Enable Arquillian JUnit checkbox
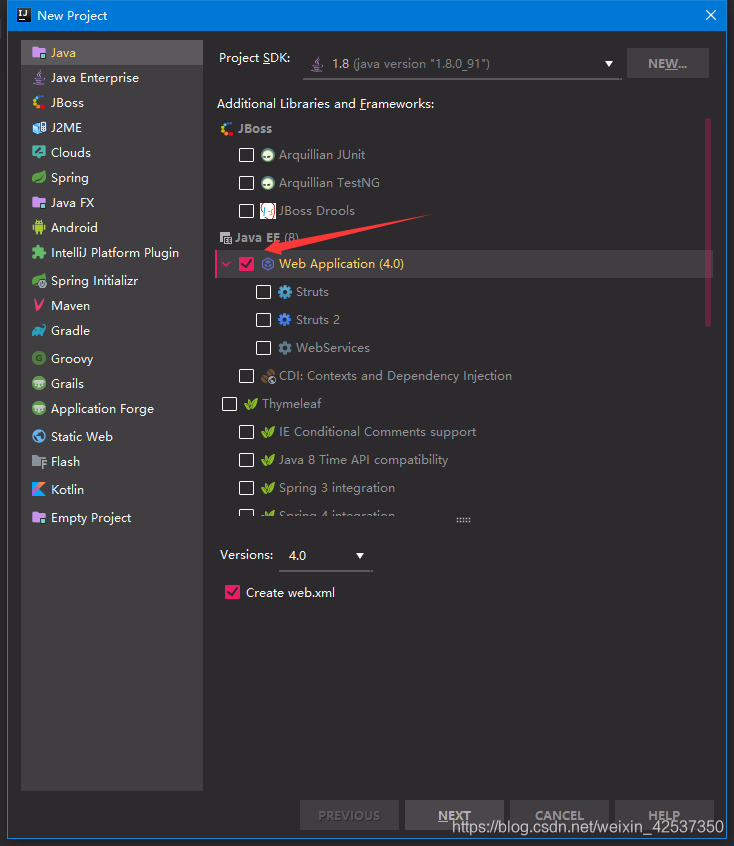Screen dimensions: 734x846 coord(246,155)
